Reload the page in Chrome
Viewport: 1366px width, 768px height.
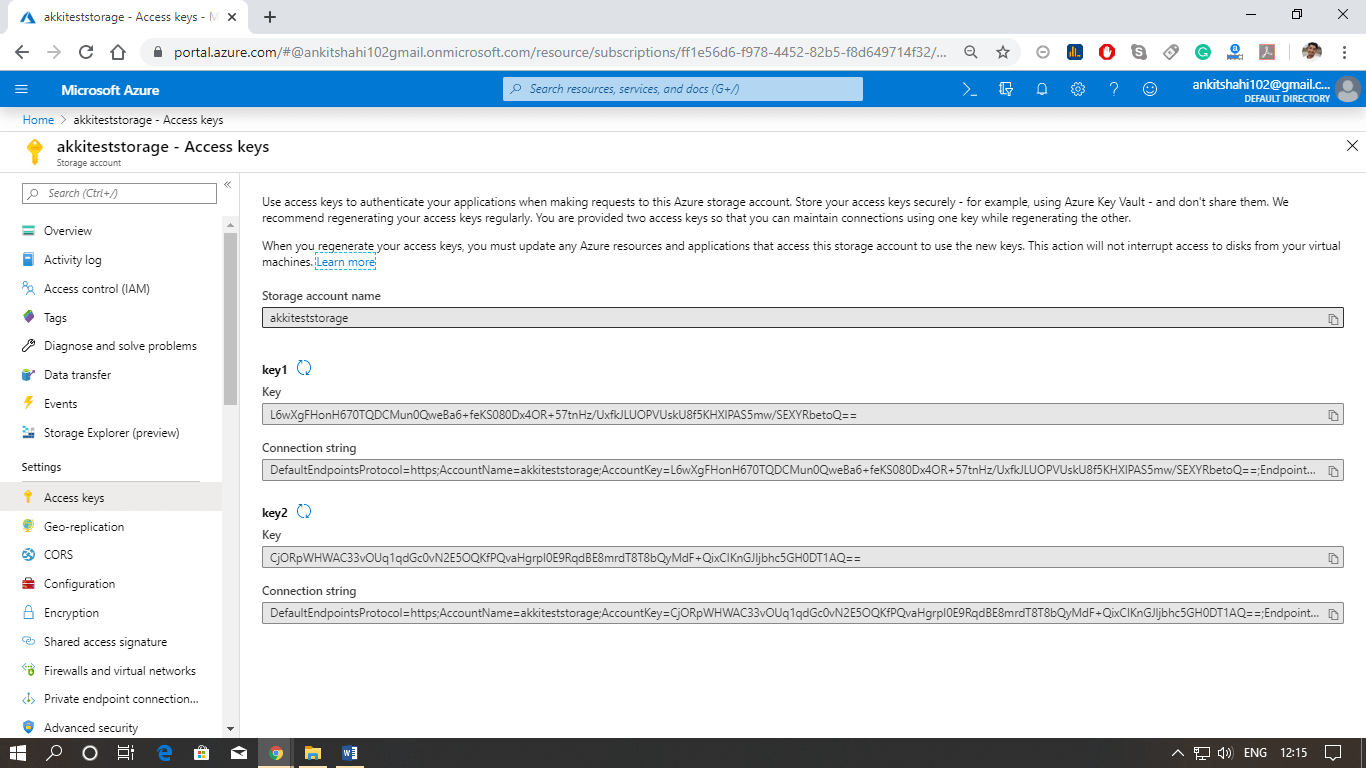pos(86,52)
